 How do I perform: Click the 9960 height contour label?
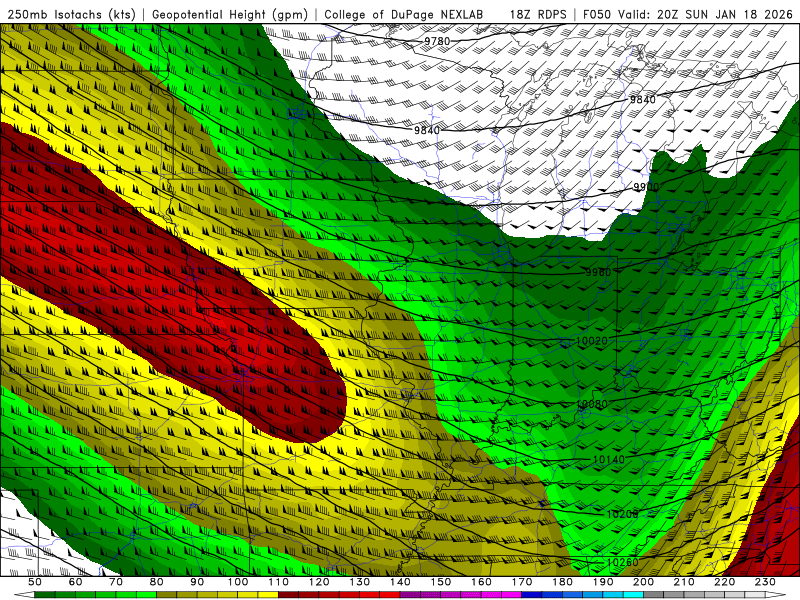click(x=598, y=272)
